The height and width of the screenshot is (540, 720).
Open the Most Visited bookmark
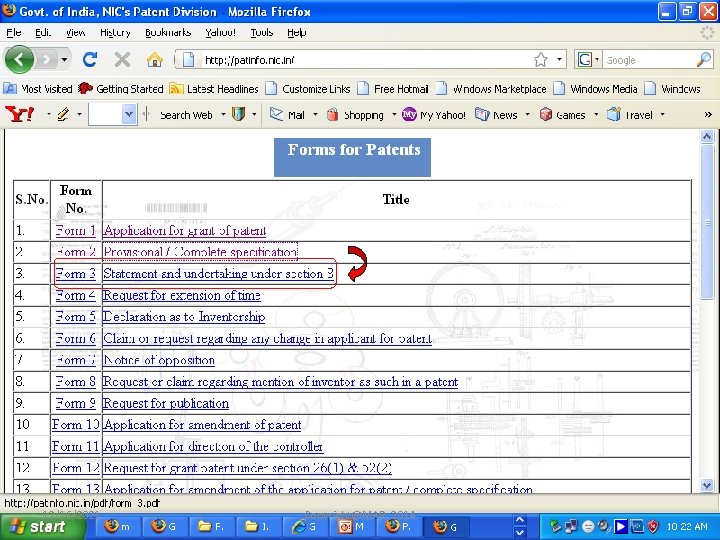tap(38, 89)
